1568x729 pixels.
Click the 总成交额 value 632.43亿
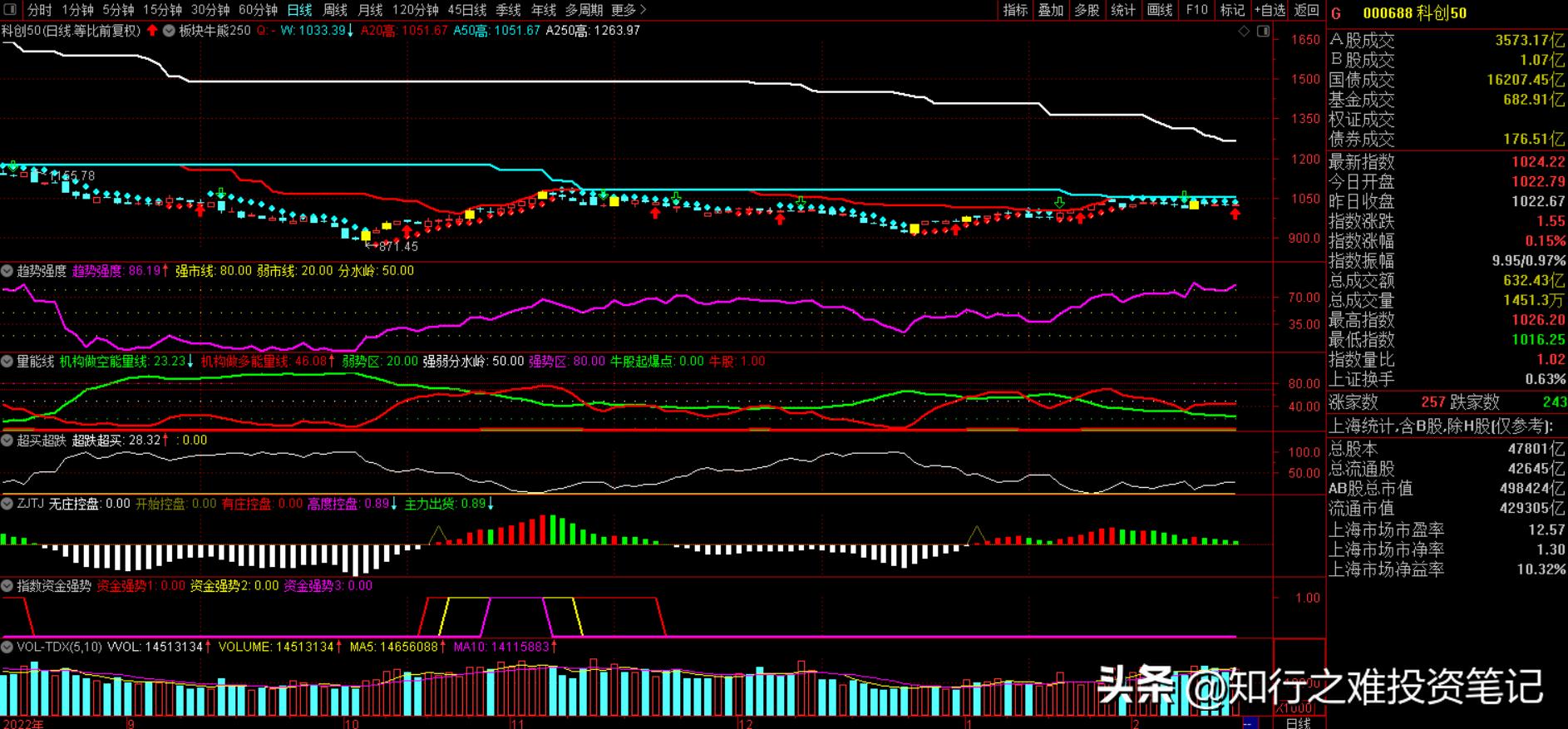coord(1534,281)
